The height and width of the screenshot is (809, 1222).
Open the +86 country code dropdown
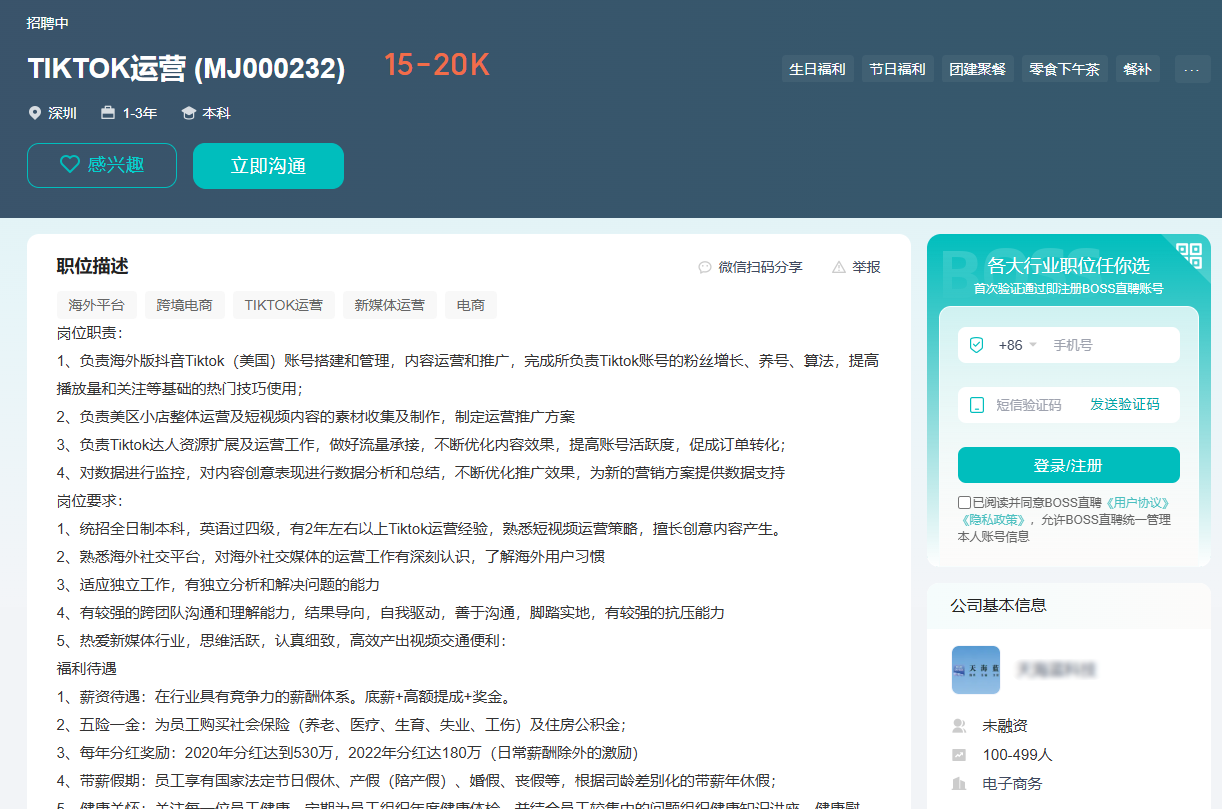click(x=1017, y=345)
